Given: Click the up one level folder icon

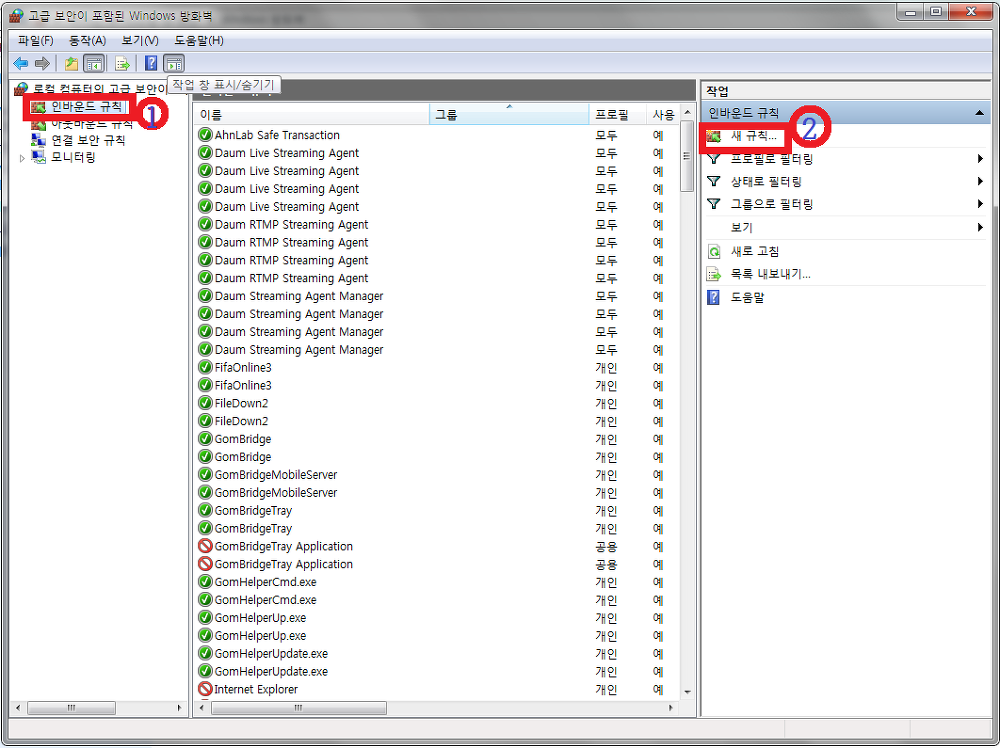Looking at the screenshot, I should (71, 63).
